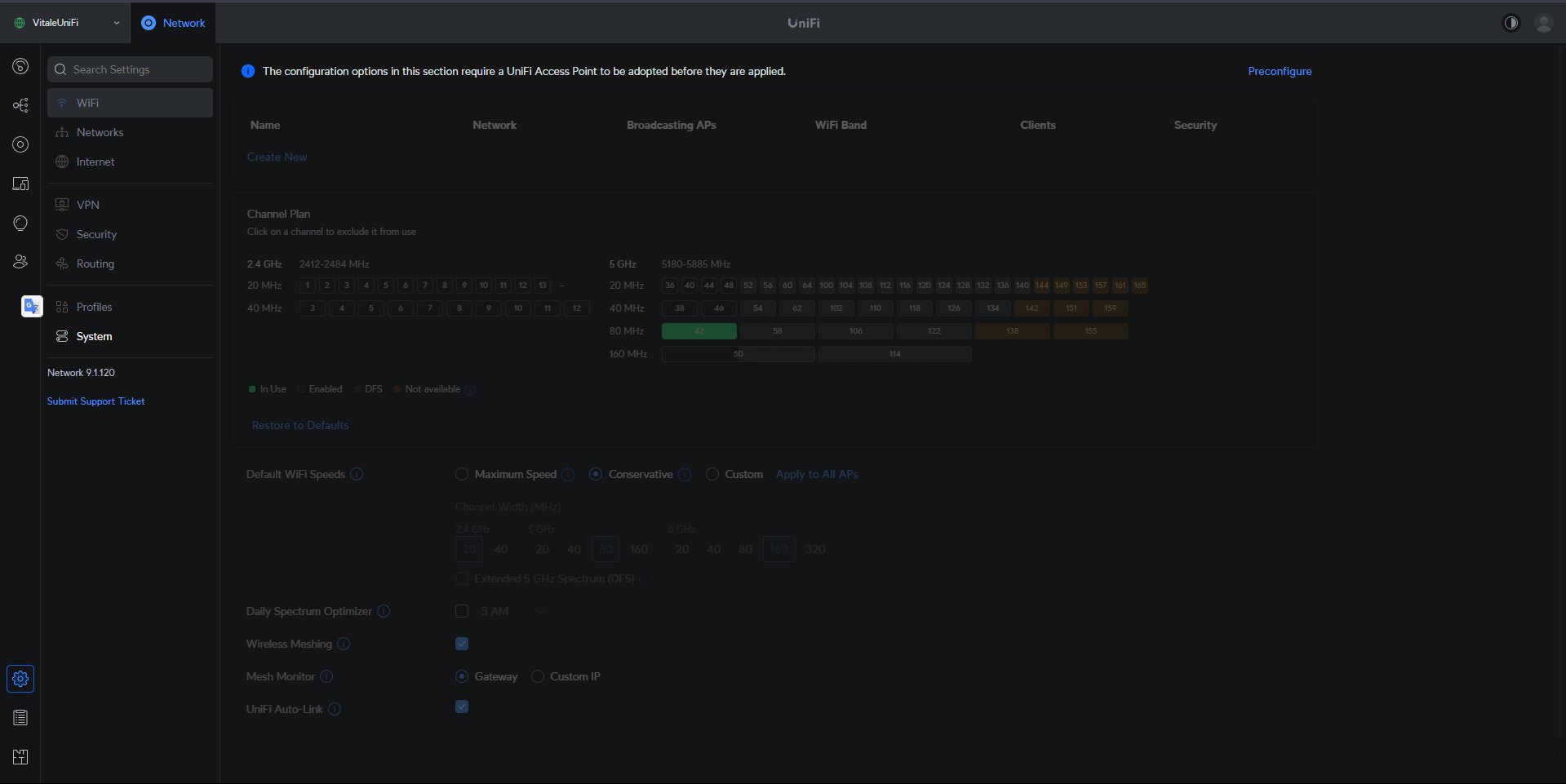Open Security settings in sidebar
Image resolution: width=1566 pixels, height=784 pixels.
[x=130, y=234]
